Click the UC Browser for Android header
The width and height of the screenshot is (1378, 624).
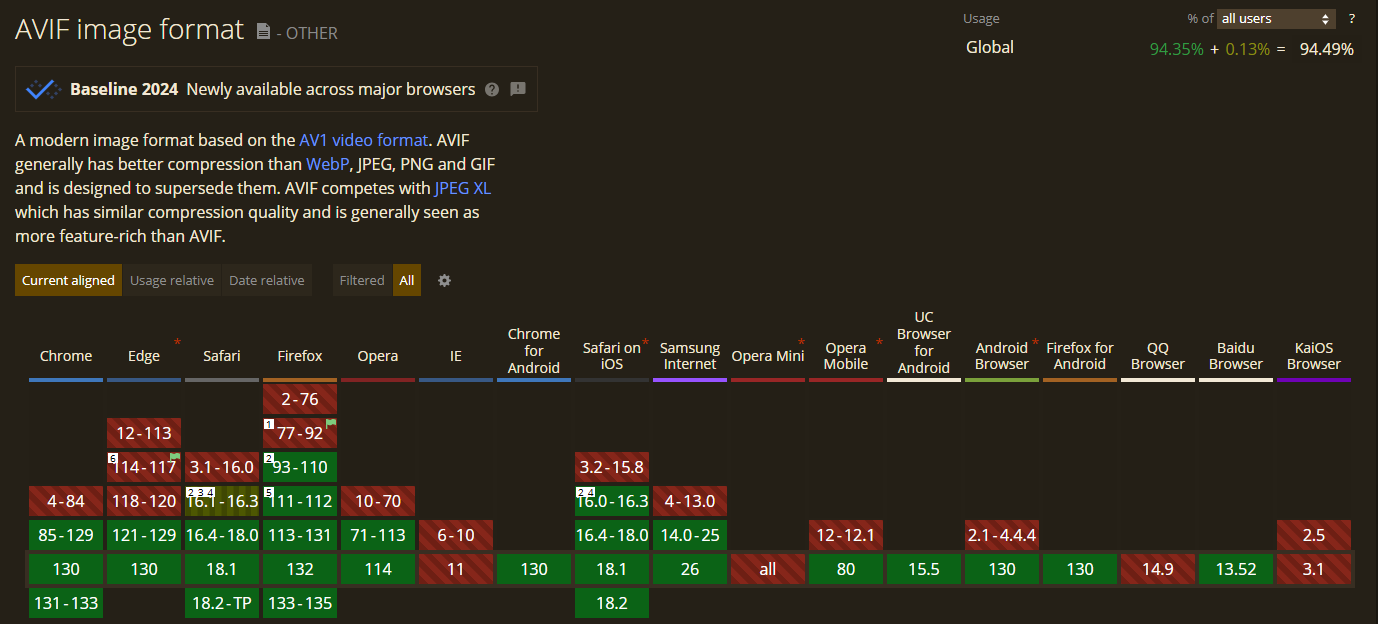(x=924, y=343)
